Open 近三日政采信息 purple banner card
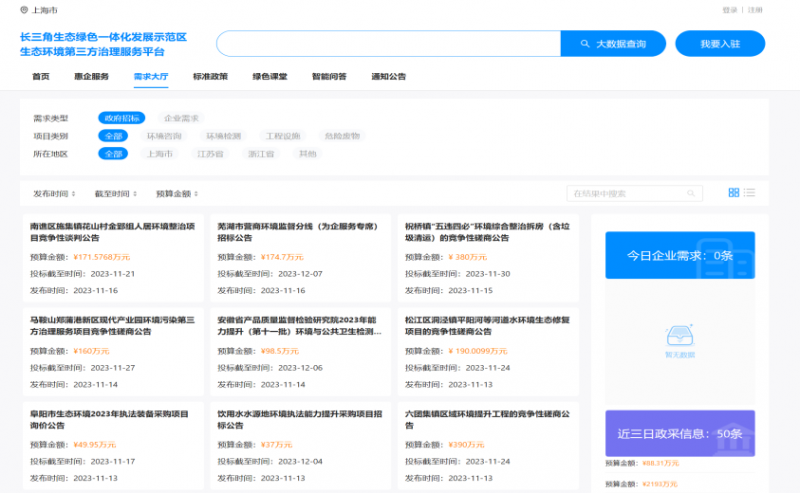800x493 pixels. pos(680,433)
